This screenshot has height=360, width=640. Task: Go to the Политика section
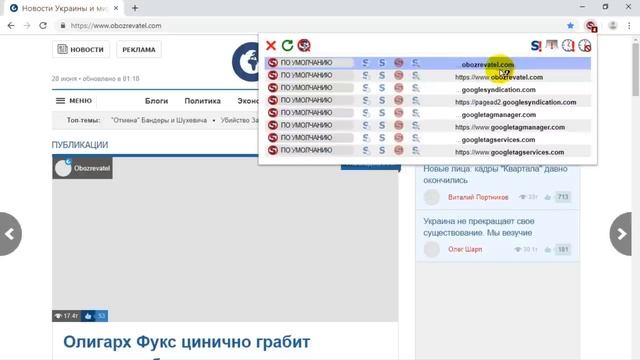pyautogui.click(x=202, y=101)
